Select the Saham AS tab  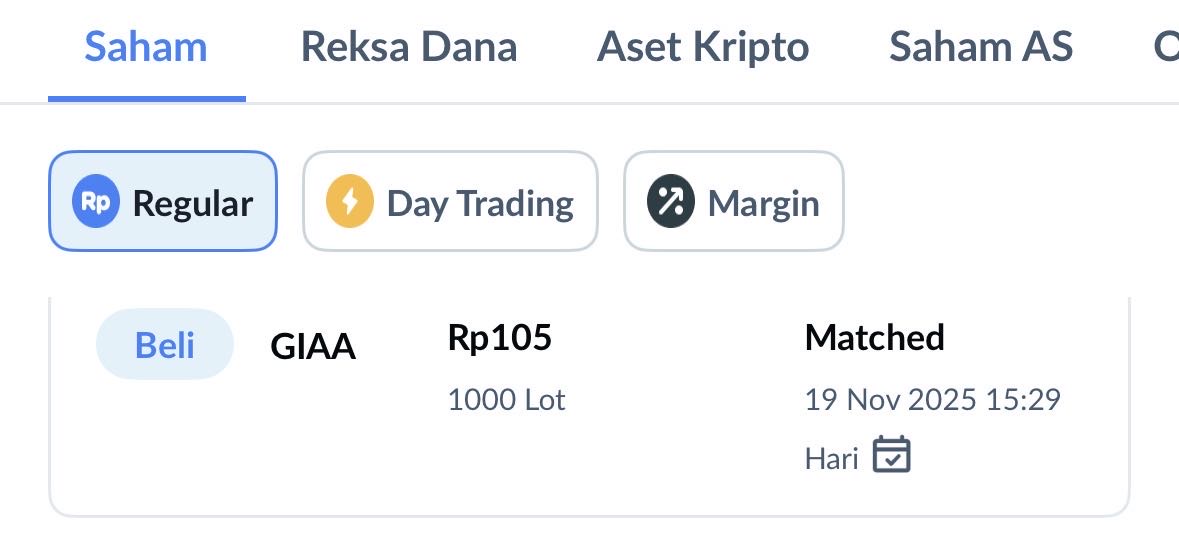[981, 47]
